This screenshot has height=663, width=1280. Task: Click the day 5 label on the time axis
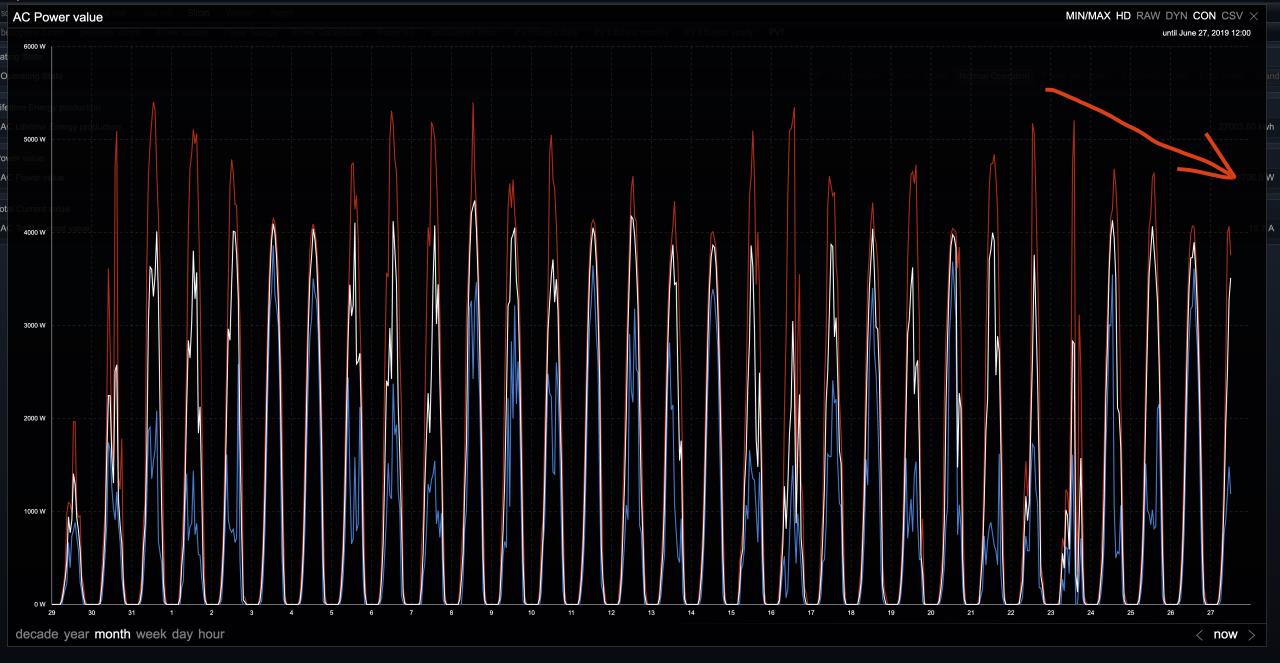coord(331,612)
